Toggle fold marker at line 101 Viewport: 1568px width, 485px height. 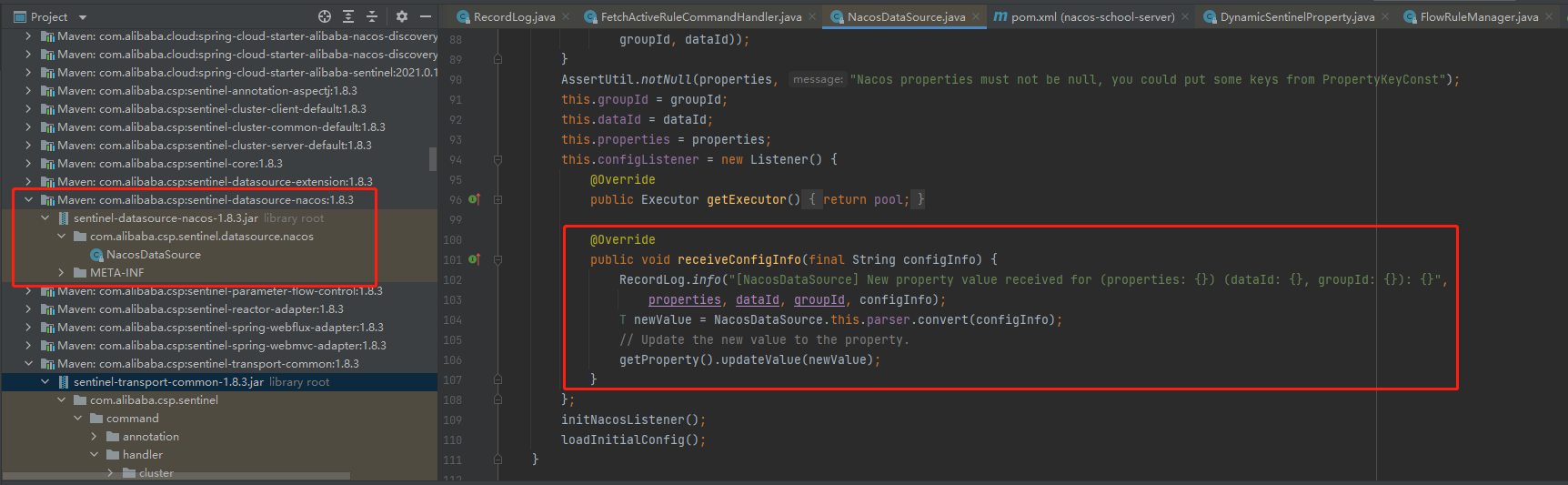pyautogui.click(x=498, y=259)
